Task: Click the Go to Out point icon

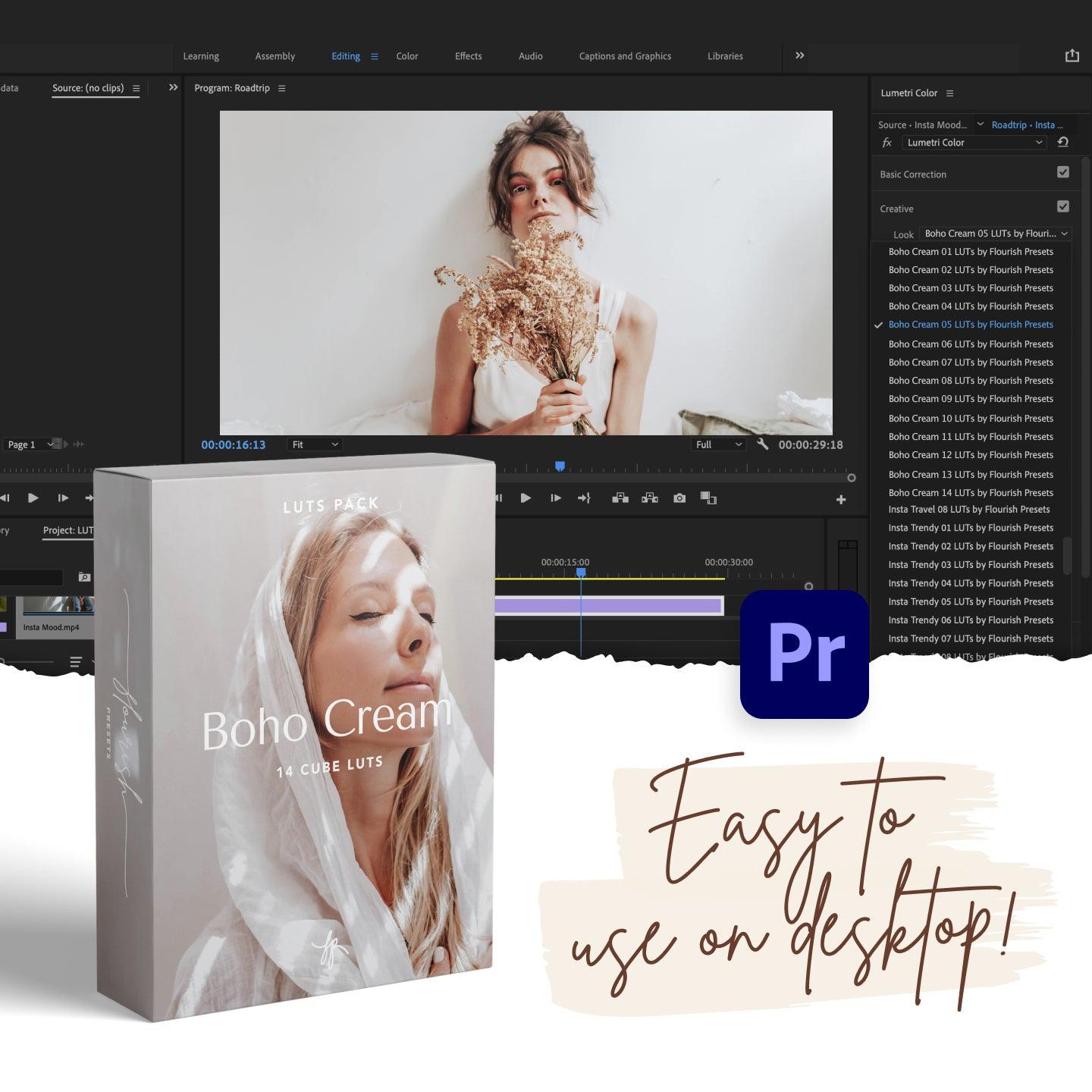Action: pos(584,498)
